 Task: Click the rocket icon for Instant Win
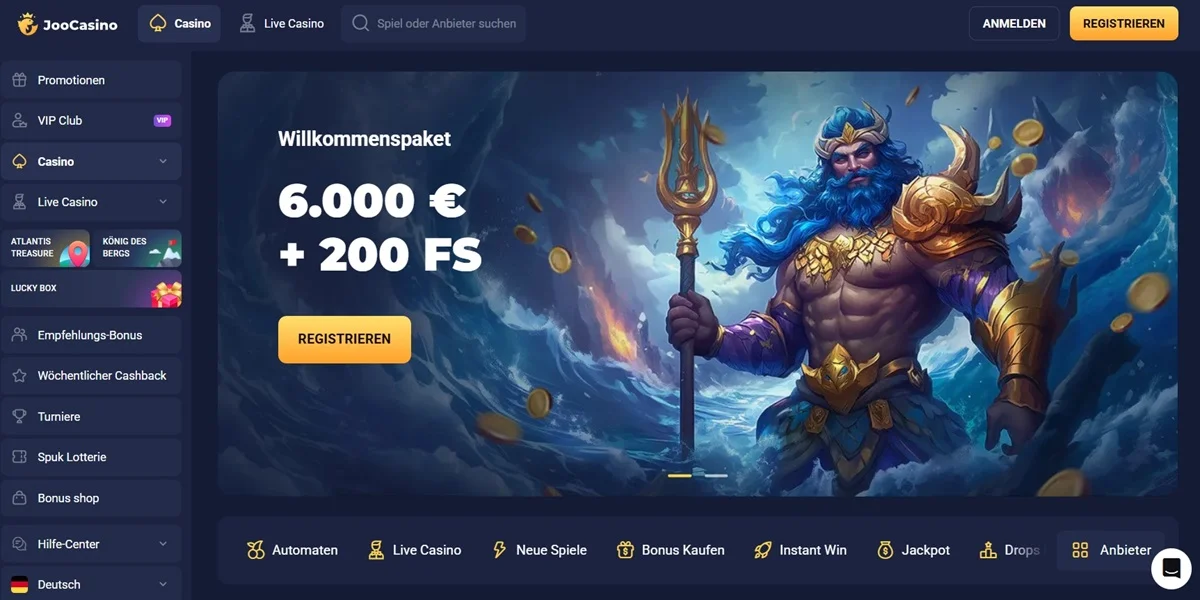(763, 550)
